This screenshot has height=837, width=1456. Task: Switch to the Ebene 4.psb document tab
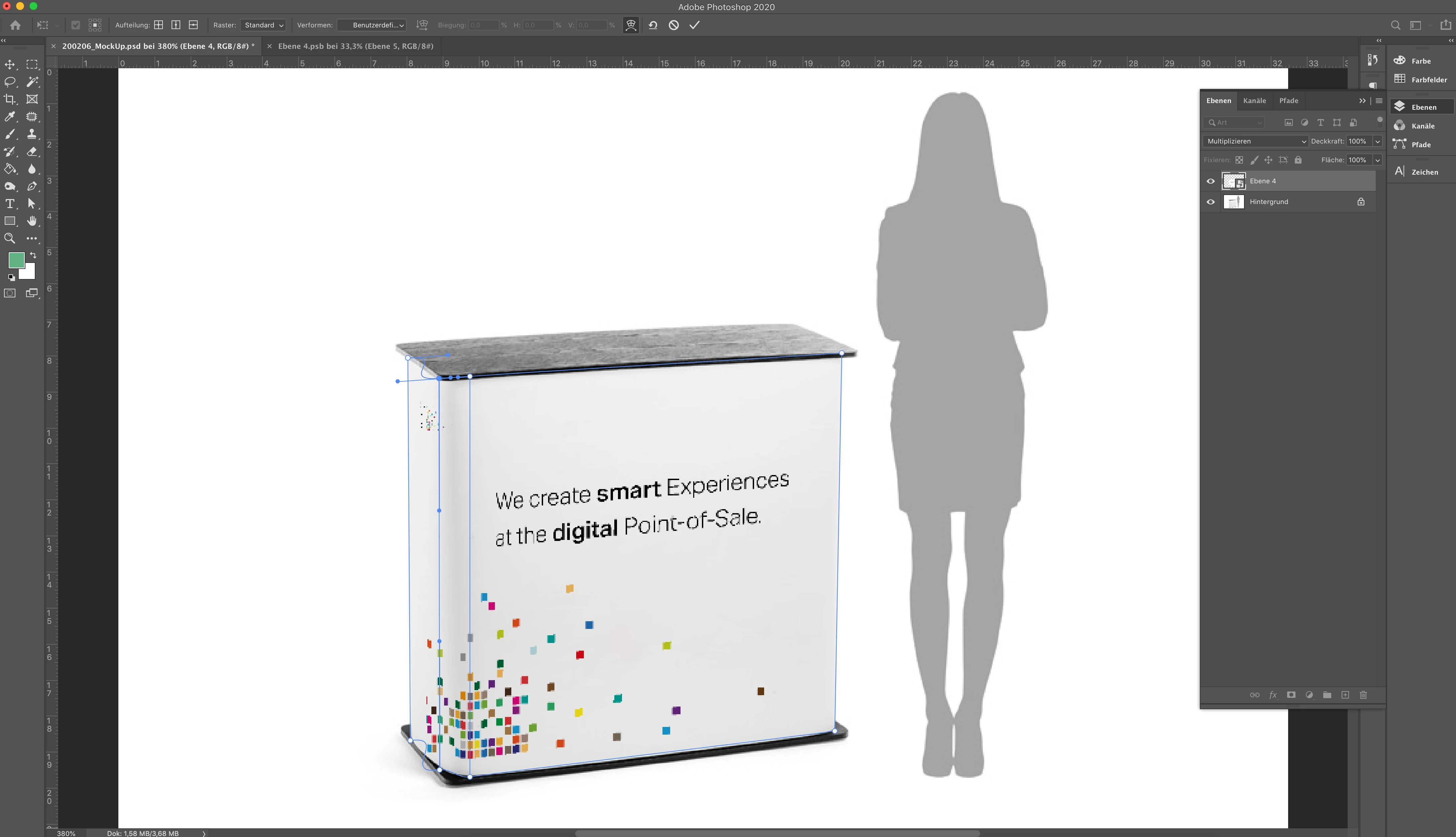(x=355, y=46)
